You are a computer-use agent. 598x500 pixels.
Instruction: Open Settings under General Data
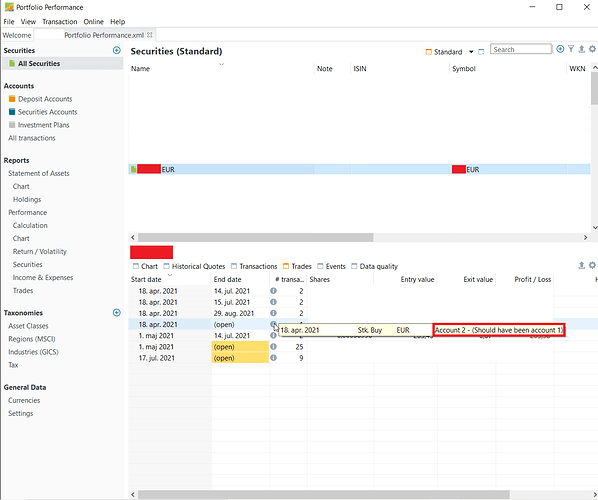click(21, 413)
